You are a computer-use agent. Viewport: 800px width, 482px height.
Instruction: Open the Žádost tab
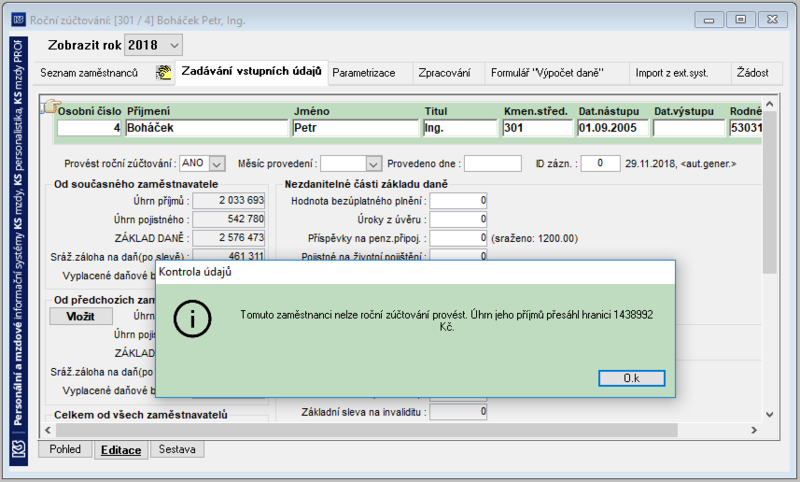click(x=753, y=73)
